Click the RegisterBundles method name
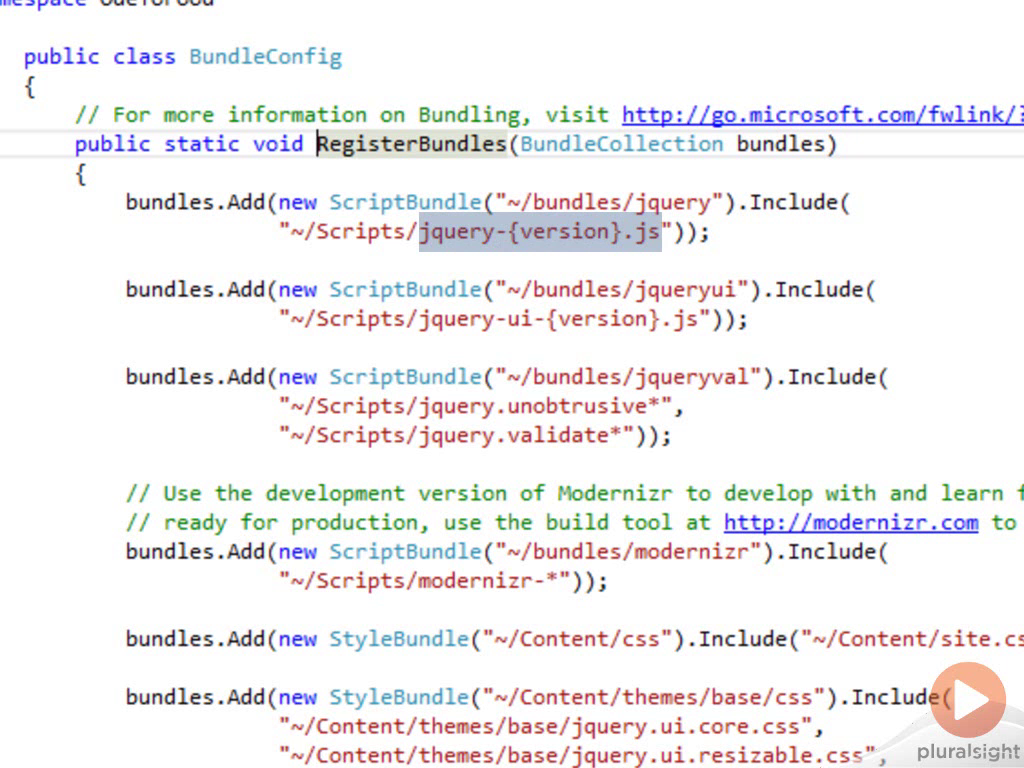Image resolution: width=1024 pixels, height=768 pixels. 411,144
